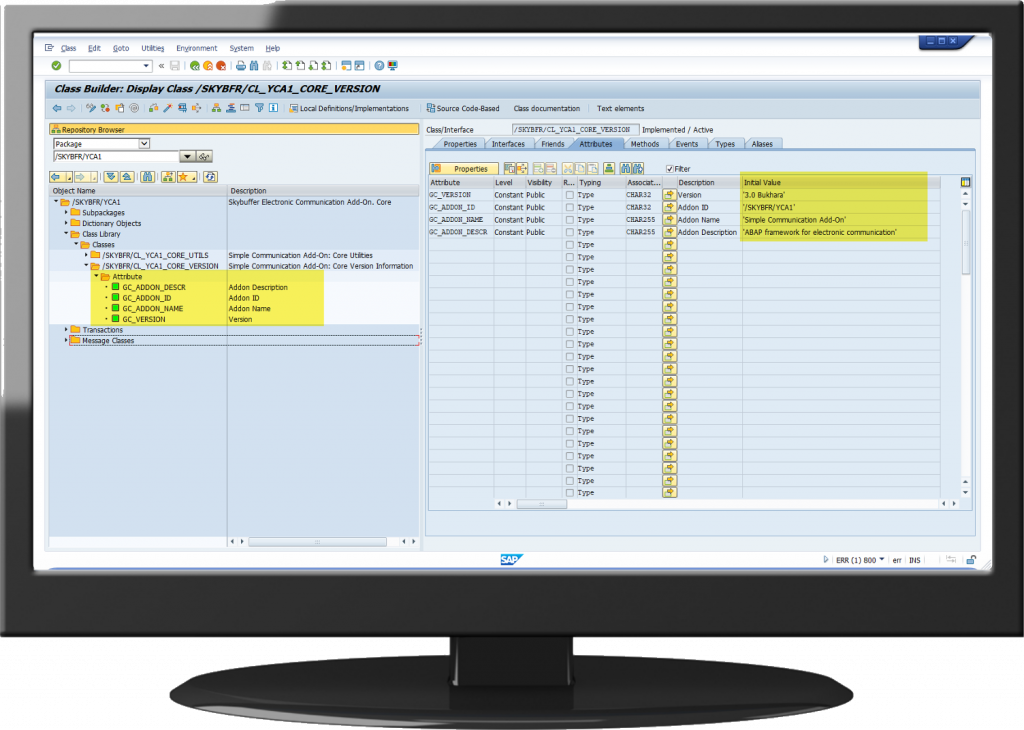1024x730 pixels.
Task: Click the Display Object List hierarchy icon
Action: [x=216, y=108]
